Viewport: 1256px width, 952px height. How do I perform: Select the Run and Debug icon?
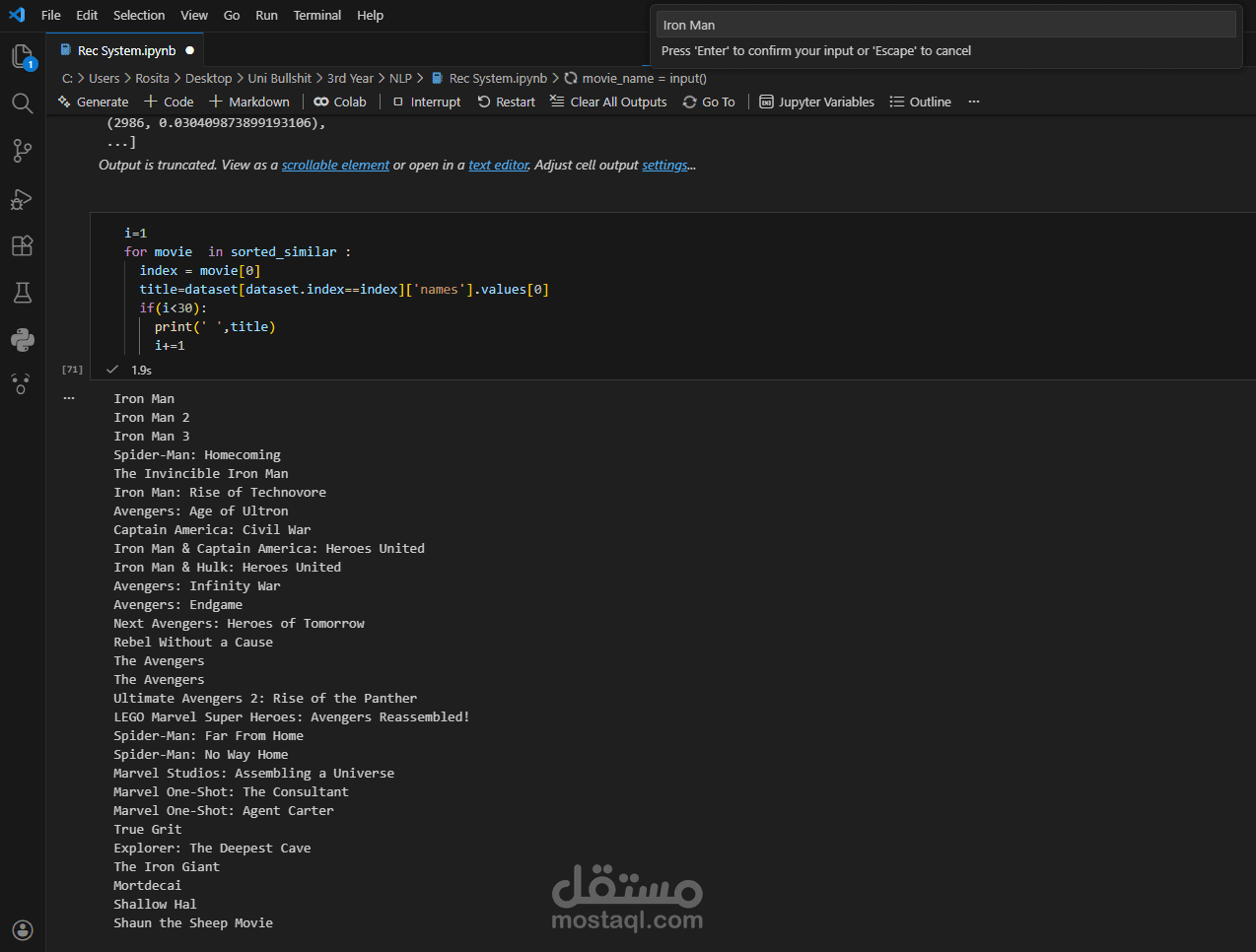22,198
